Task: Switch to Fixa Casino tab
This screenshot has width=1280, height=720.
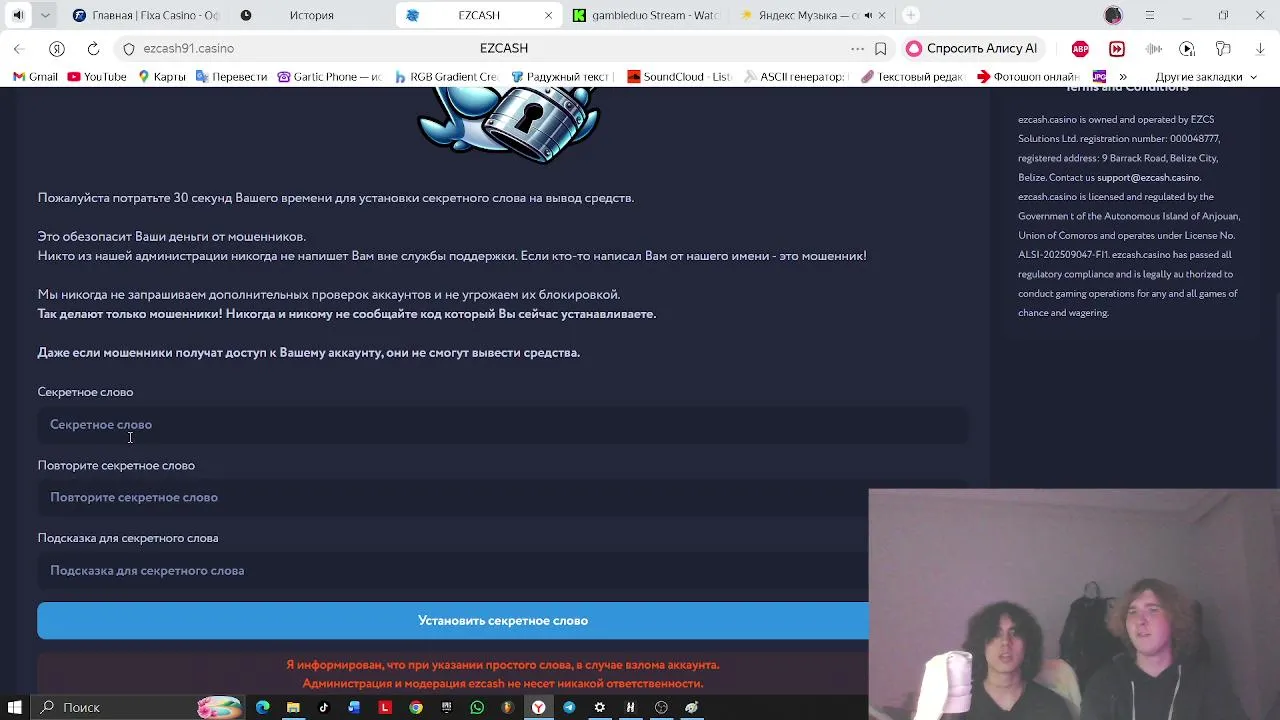Action: (145, 15)
